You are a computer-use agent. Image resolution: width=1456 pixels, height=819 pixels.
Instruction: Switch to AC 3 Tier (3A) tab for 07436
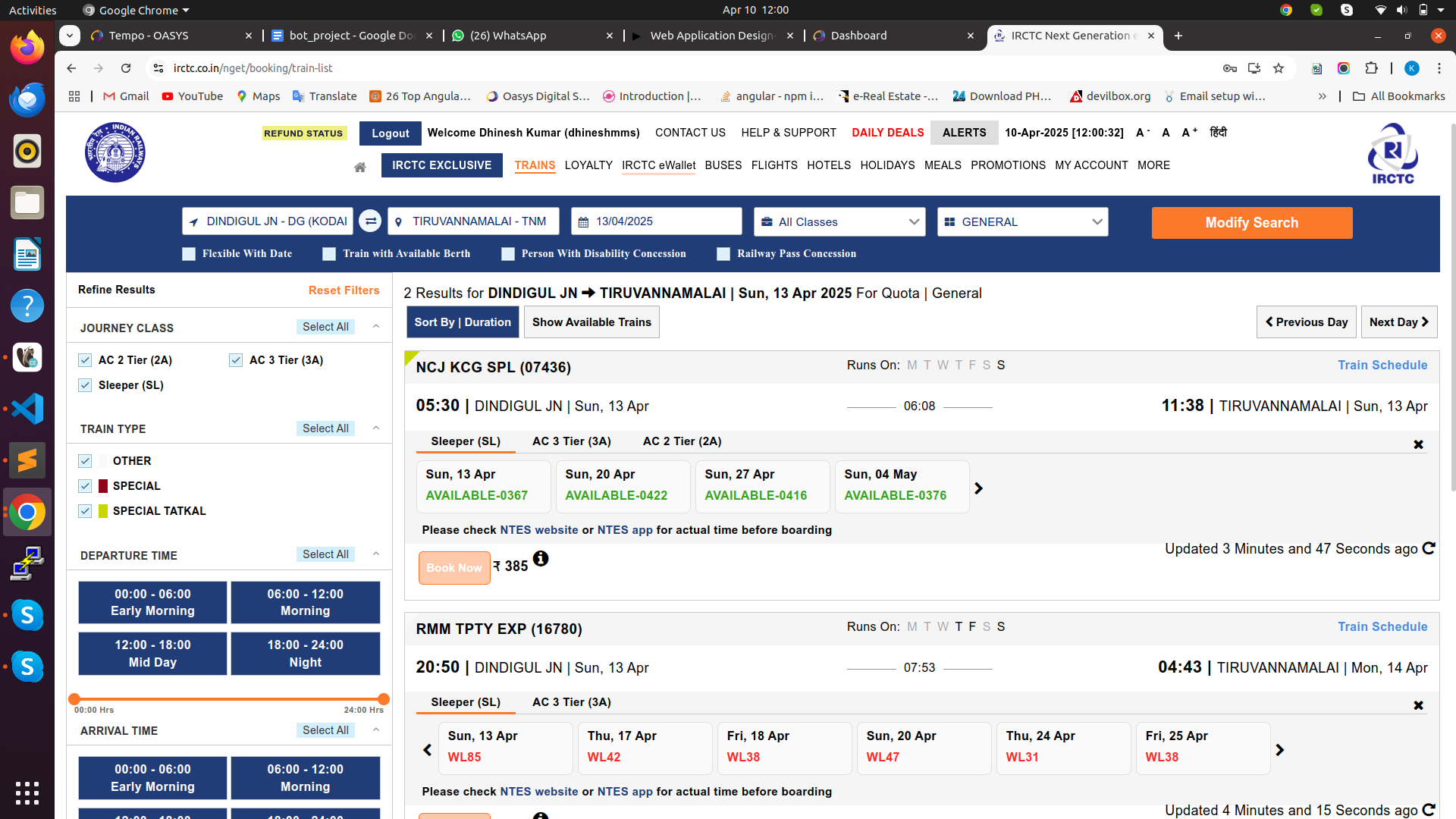[x=571, y=441]
